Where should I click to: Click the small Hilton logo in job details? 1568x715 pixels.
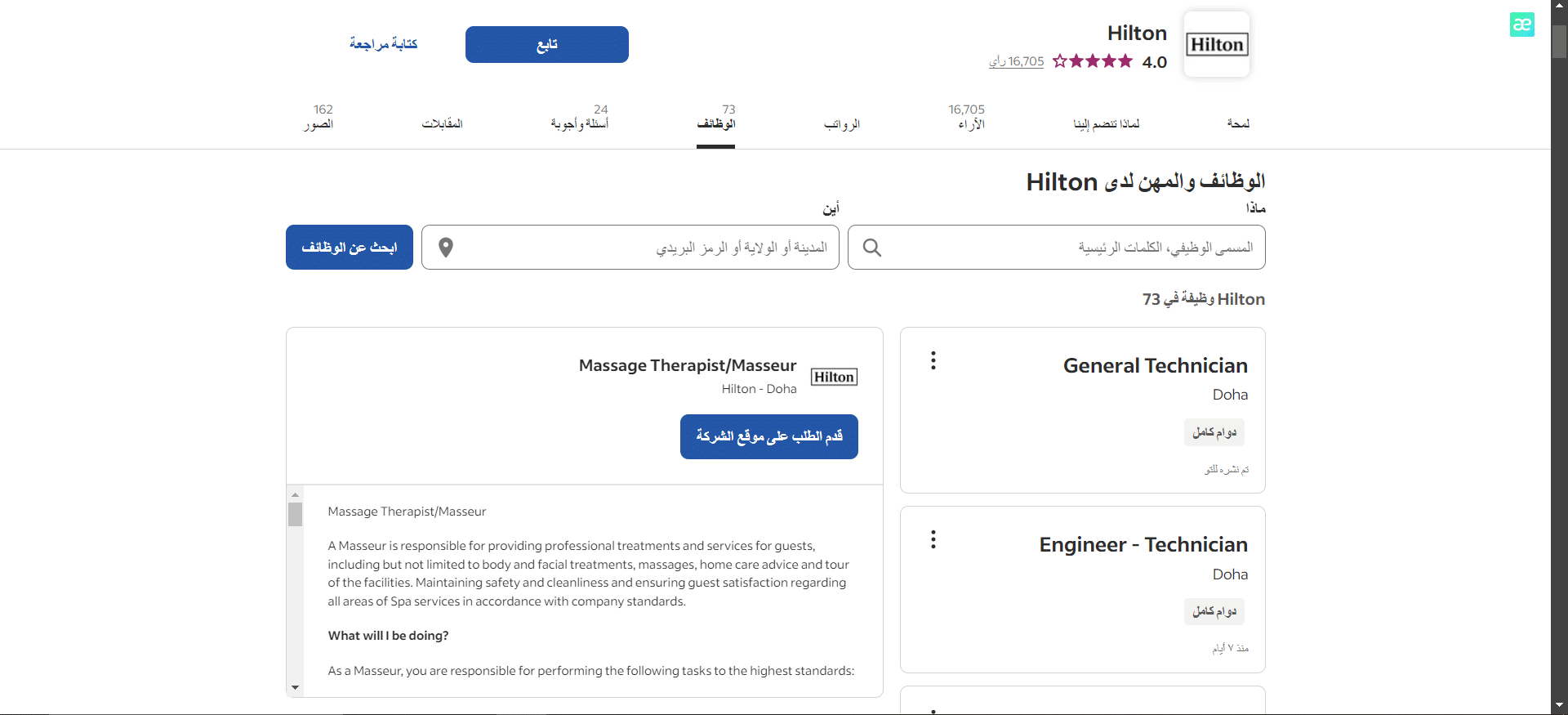pos(834,377)
